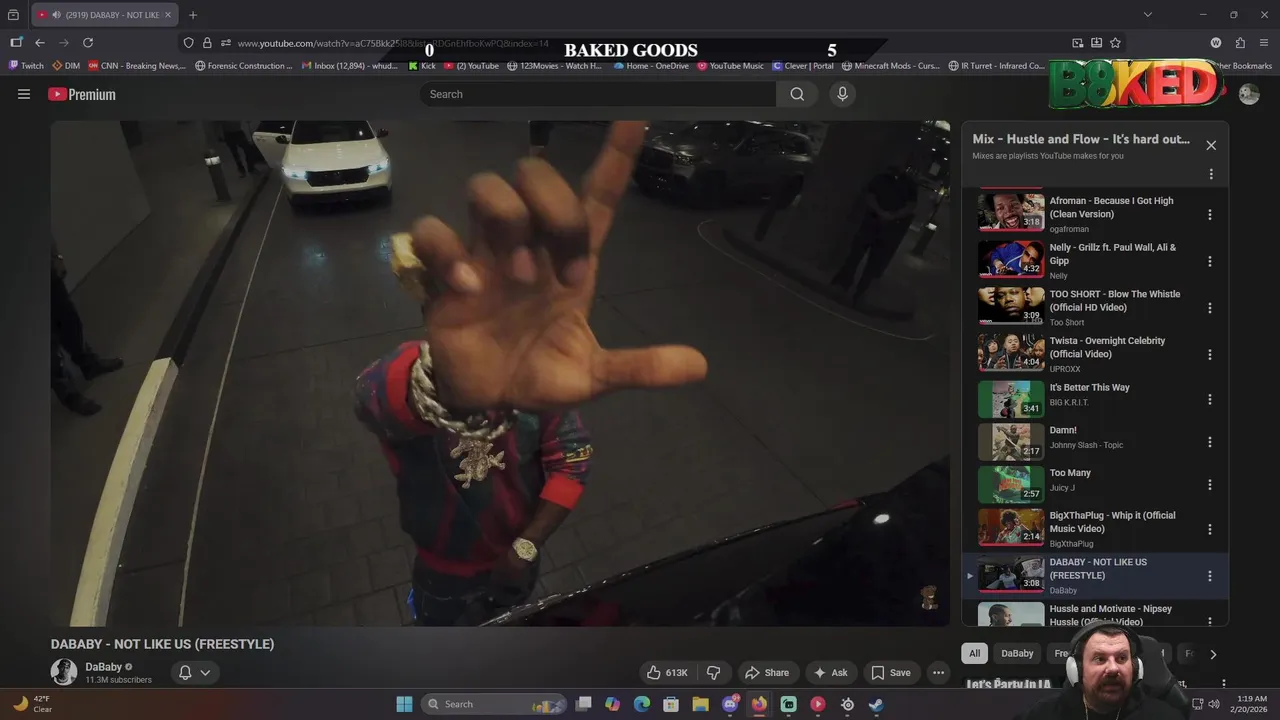Open options for TOO SHORT - Blow The Whistle

(1210, 308)
